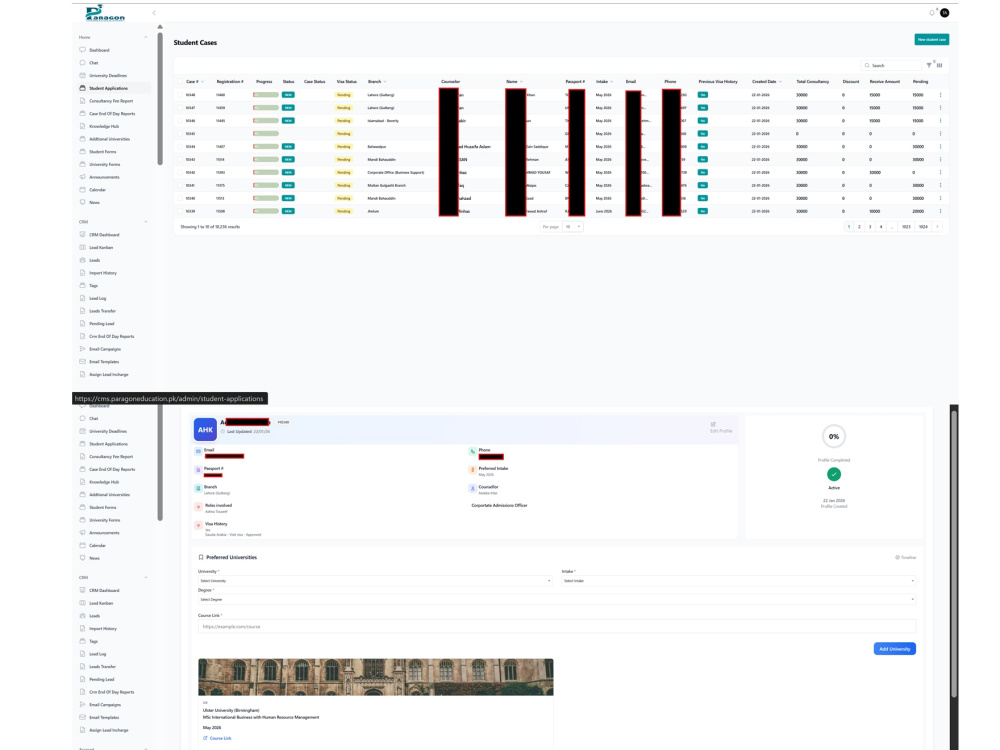The image size is (1000, 750).
Task: Click Leads icon in profile page sidebar
Action: point(82,616)
